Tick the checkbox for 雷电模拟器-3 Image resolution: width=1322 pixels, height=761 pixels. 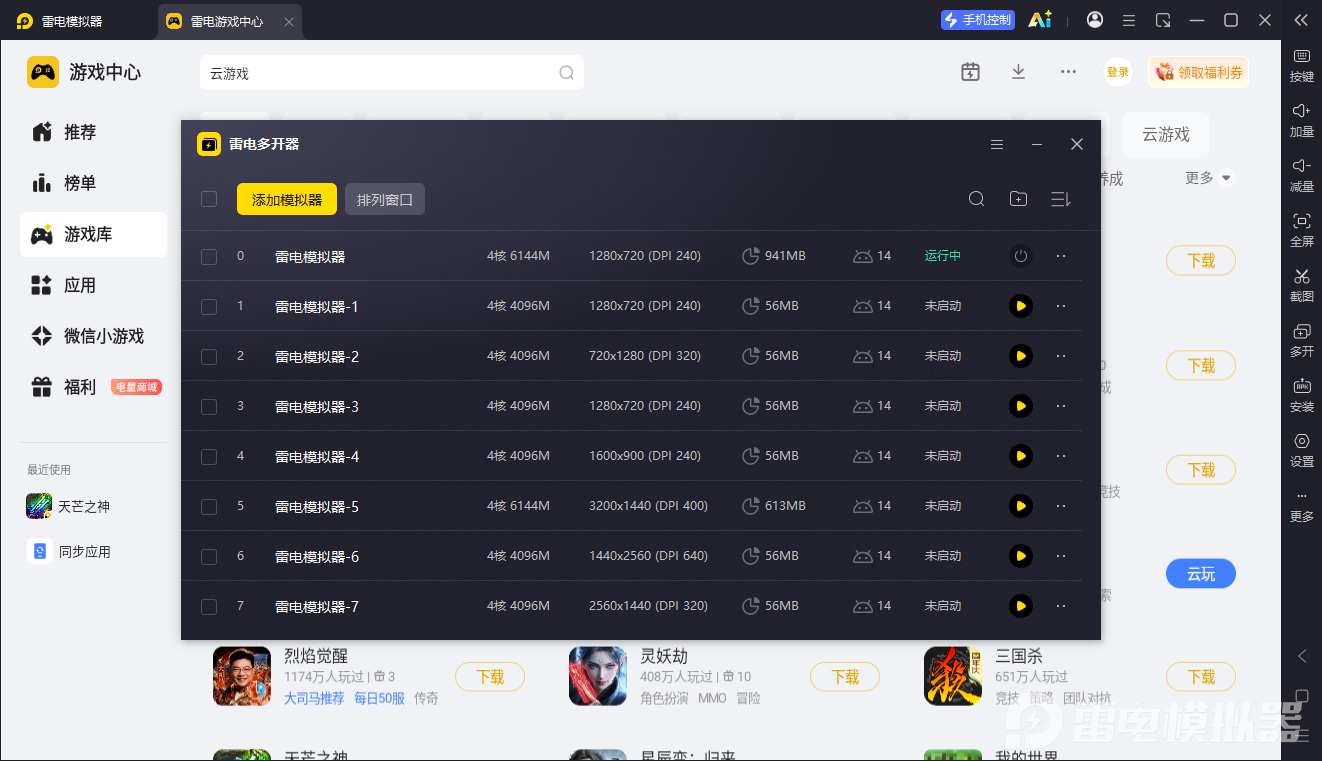pos(209,406)
